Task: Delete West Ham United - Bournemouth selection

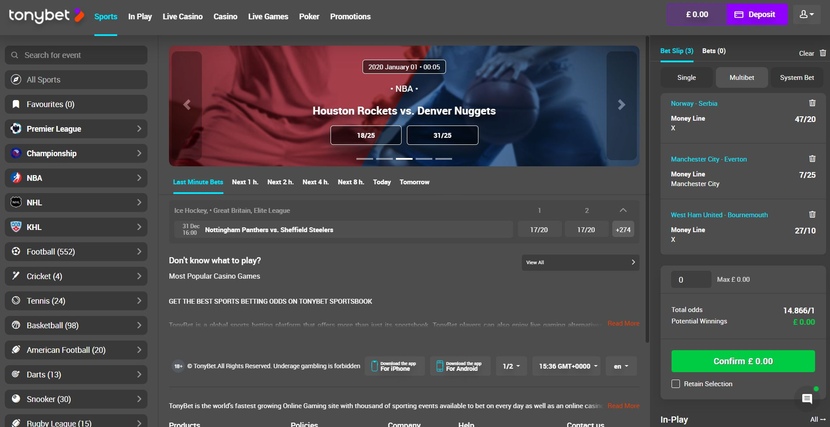Action: point(812,214)
